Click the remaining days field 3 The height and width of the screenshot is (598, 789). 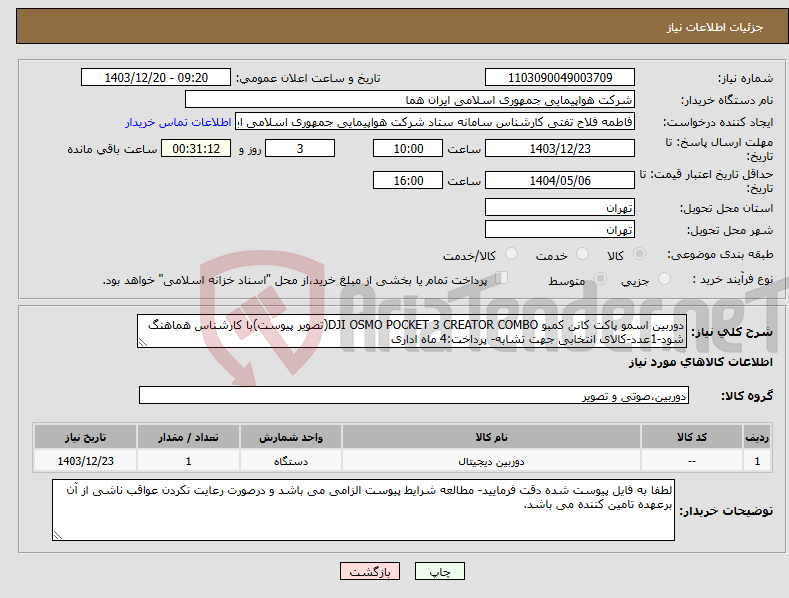point(300,148)
